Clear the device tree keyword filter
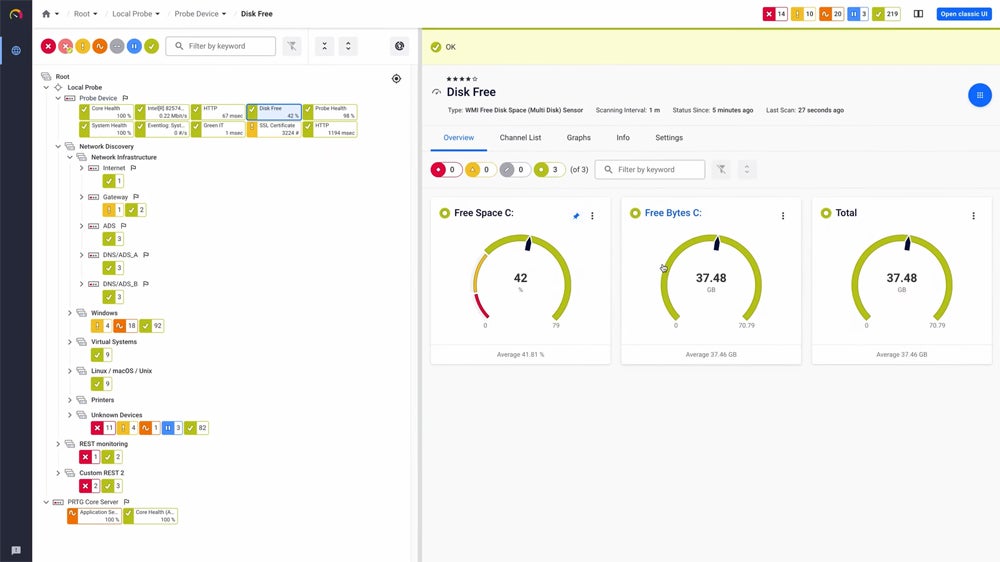This screenshot has height=562, width=1000. (291, 46)
